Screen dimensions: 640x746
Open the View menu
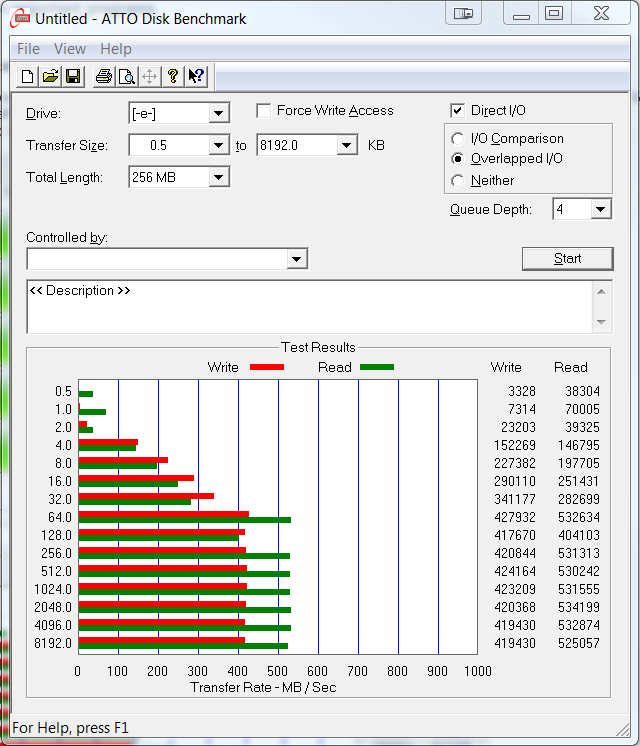point(70,49)
